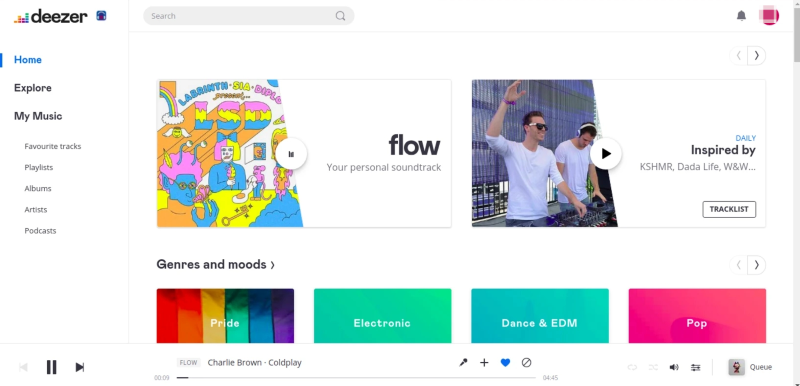
Task: Open Albums in sidebar
Action: coord(38,189)
